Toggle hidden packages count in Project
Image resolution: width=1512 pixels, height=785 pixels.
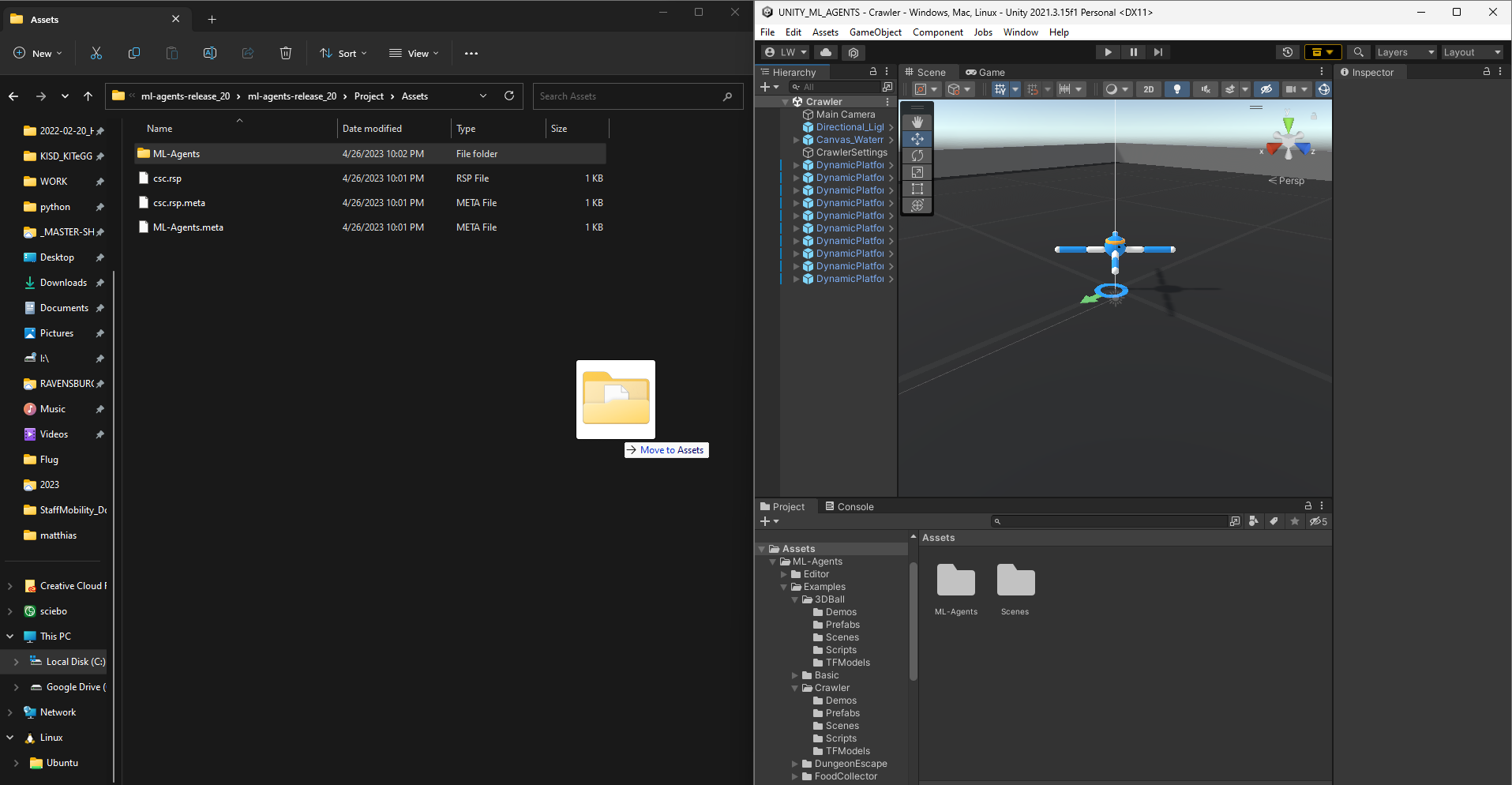pyautogui.click(x=1319, y=521)
